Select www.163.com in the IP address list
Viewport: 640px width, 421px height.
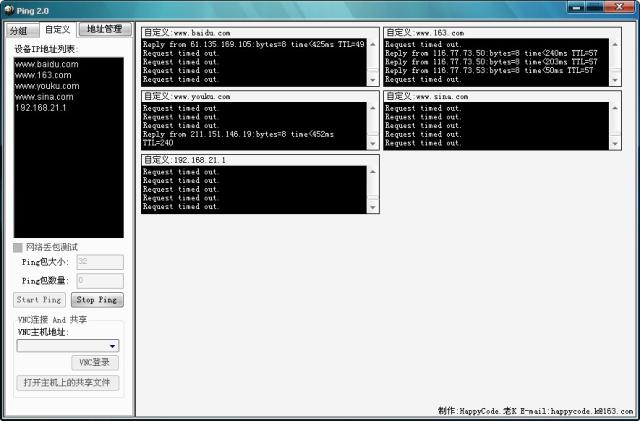[43, 75]
